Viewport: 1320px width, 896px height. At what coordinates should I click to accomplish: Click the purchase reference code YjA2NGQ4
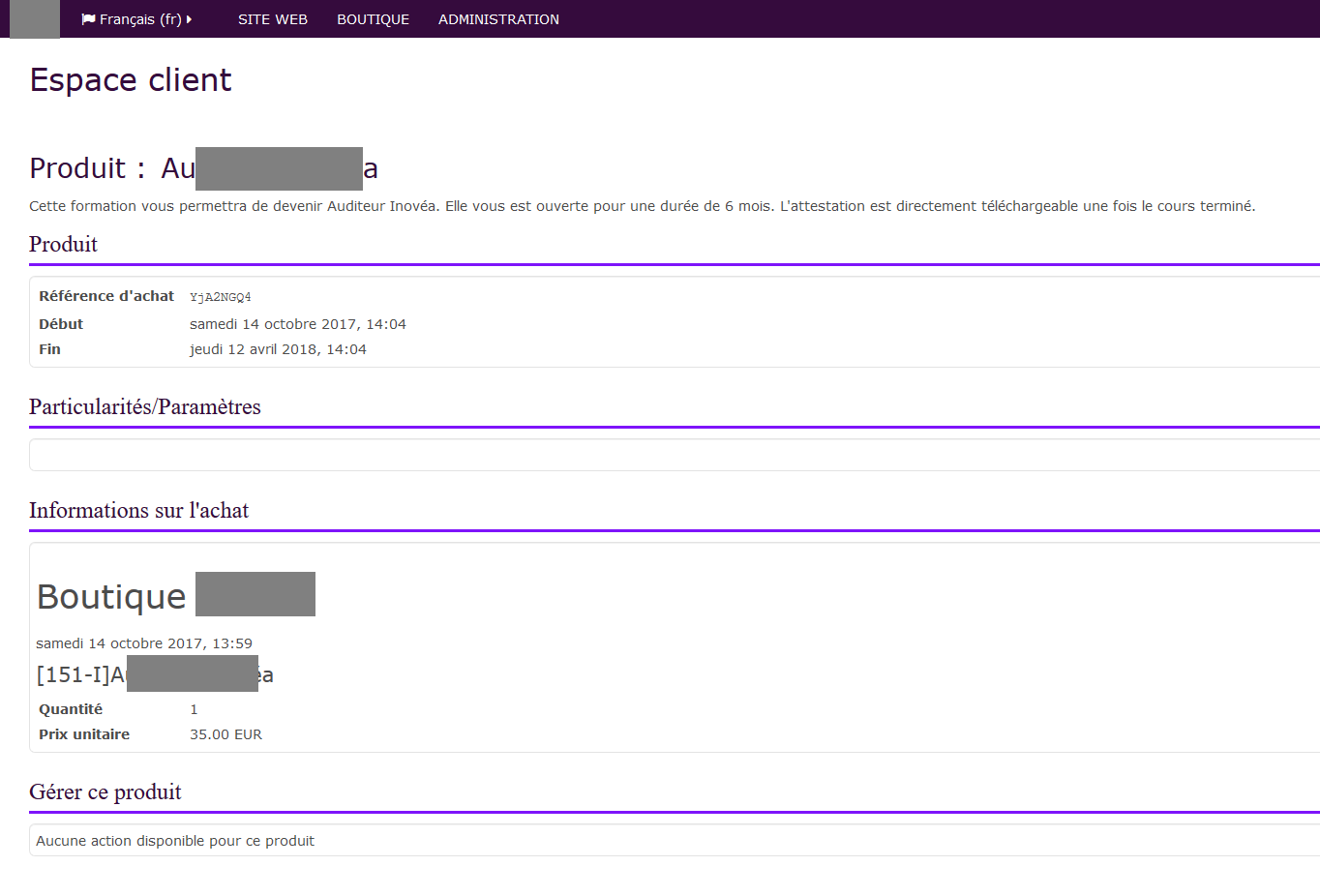pos(221,297)
